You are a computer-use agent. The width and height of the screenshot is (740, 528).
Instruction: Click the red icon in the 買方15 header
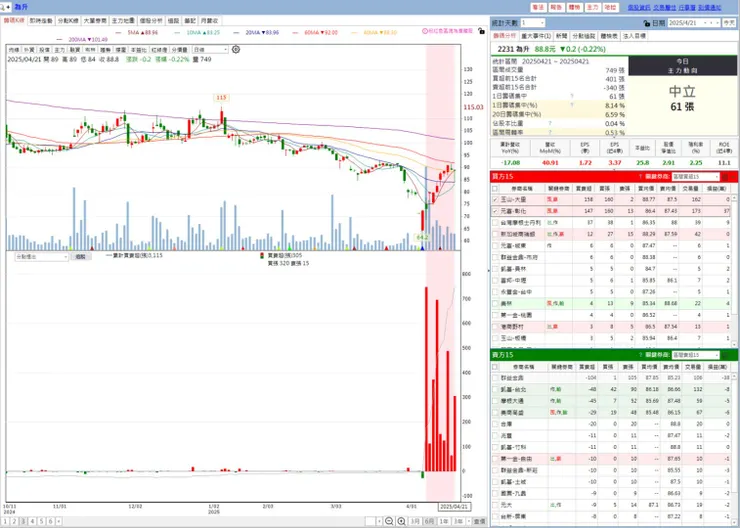pos(725,177)
